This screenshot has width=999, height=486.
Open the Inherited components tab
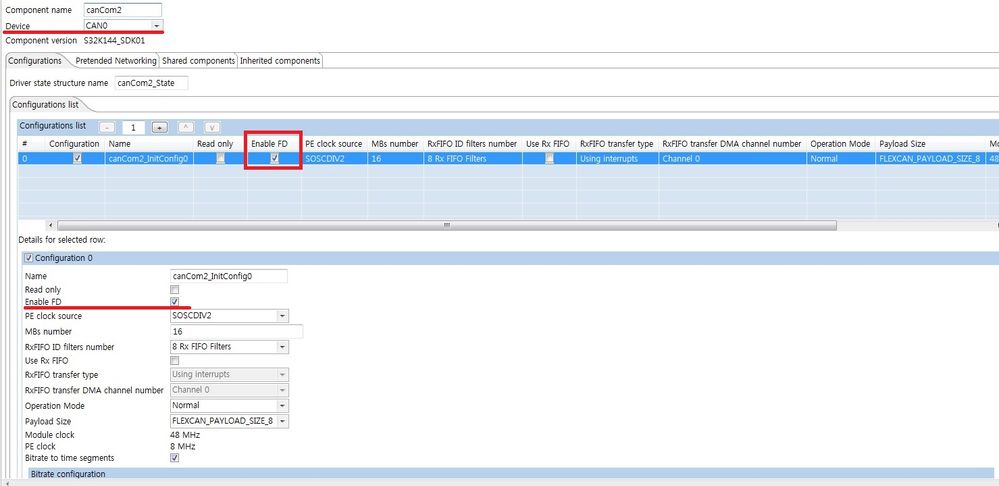pyautogui.click(x=280, y=61)
